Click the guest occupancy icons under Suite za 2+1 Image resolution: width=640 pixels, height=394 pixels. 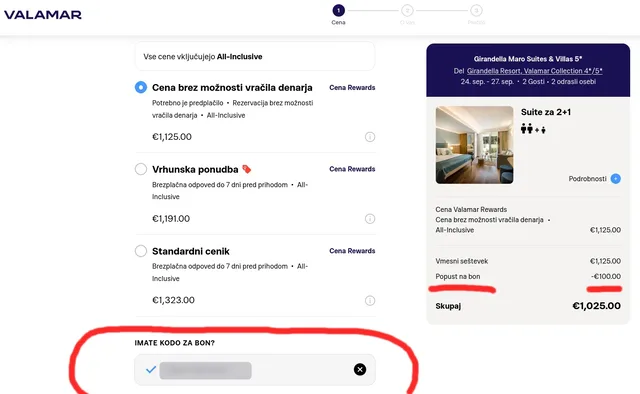533,129
